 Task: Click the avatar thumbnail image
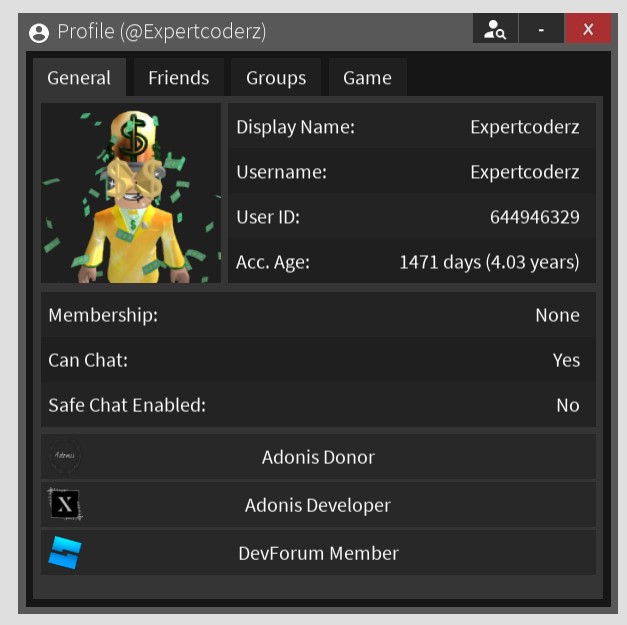131,193
